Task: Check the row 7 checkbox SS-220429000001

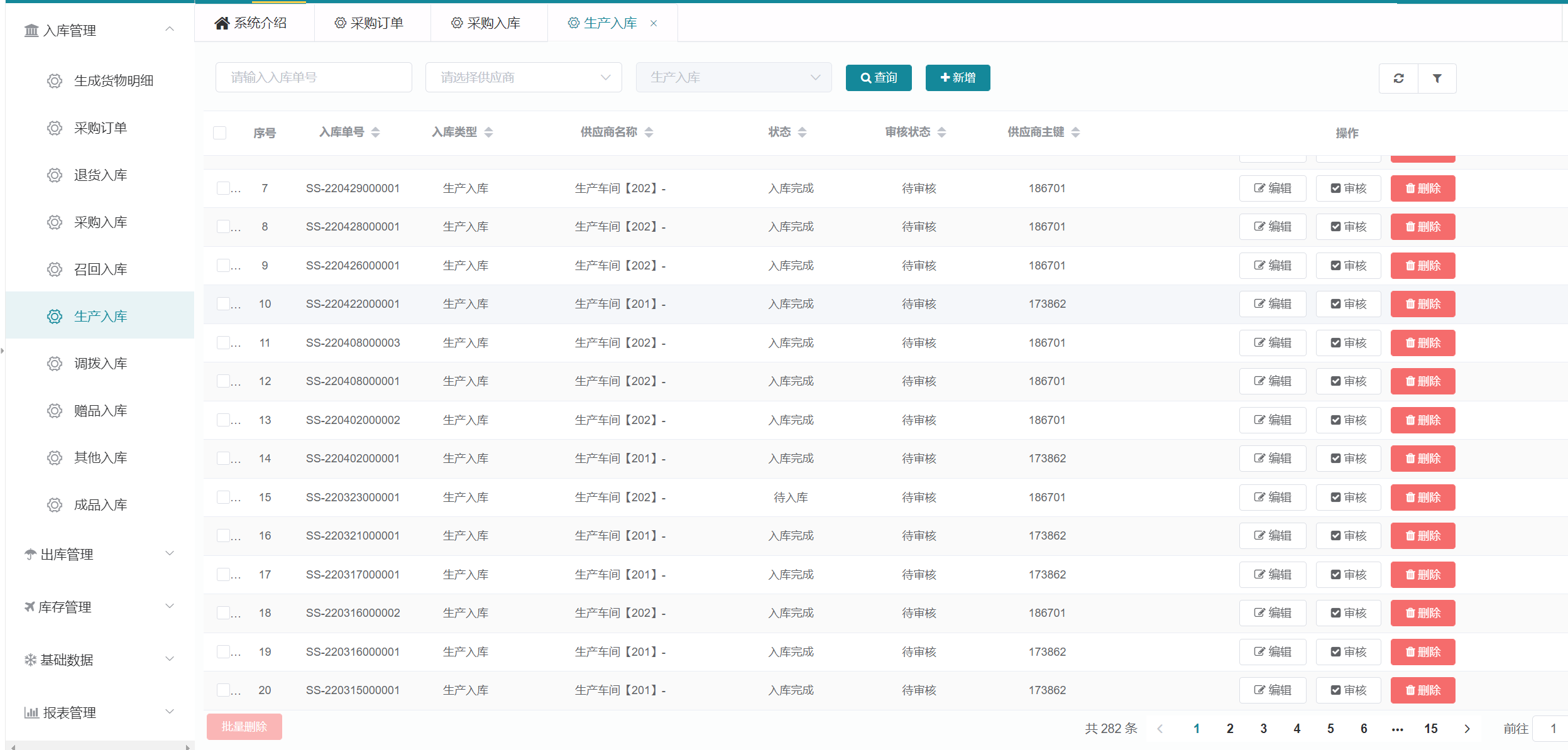Action: [223, 188]
